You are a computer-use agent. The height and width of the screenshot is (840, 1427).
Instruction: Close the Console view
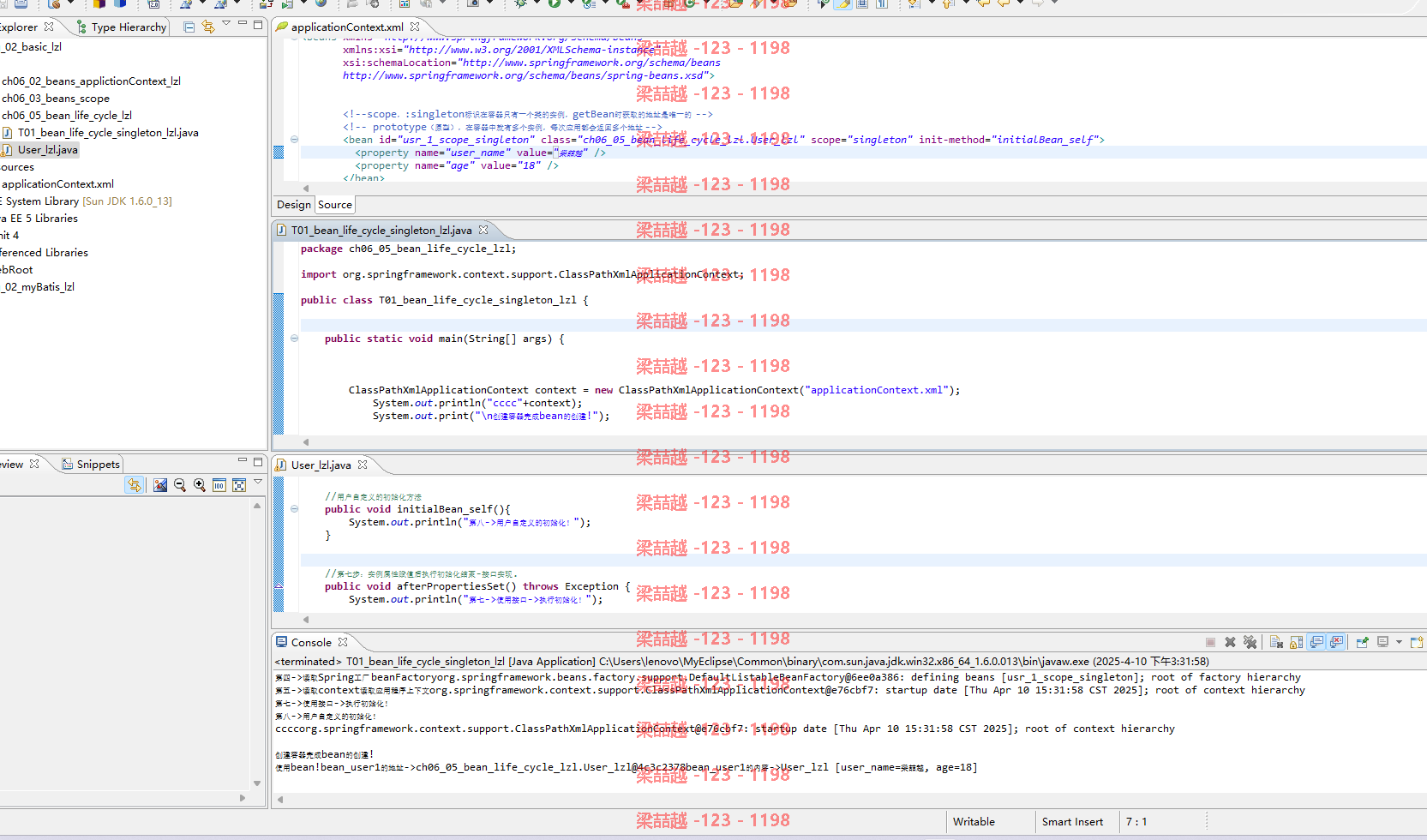pos(343,642)
